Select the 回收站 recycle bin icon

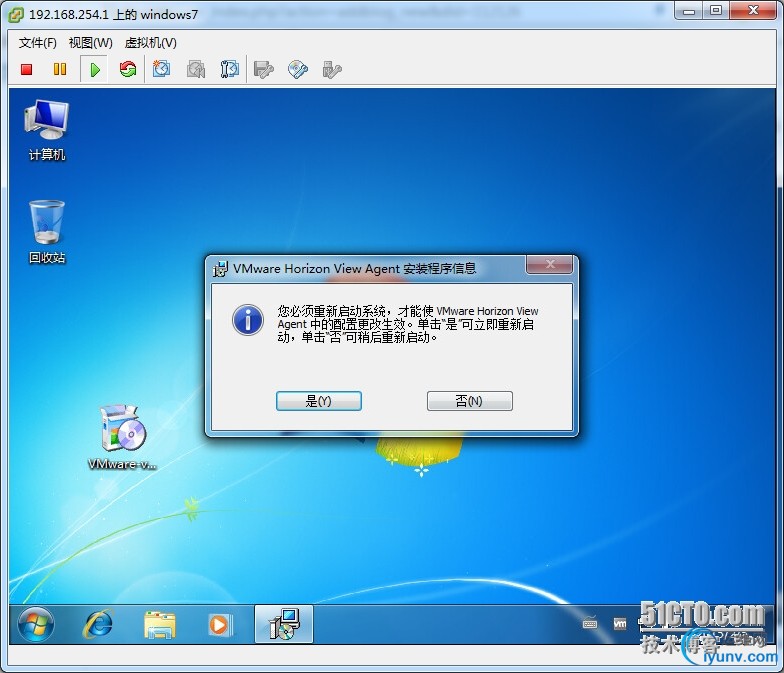(x=46, y=232)
